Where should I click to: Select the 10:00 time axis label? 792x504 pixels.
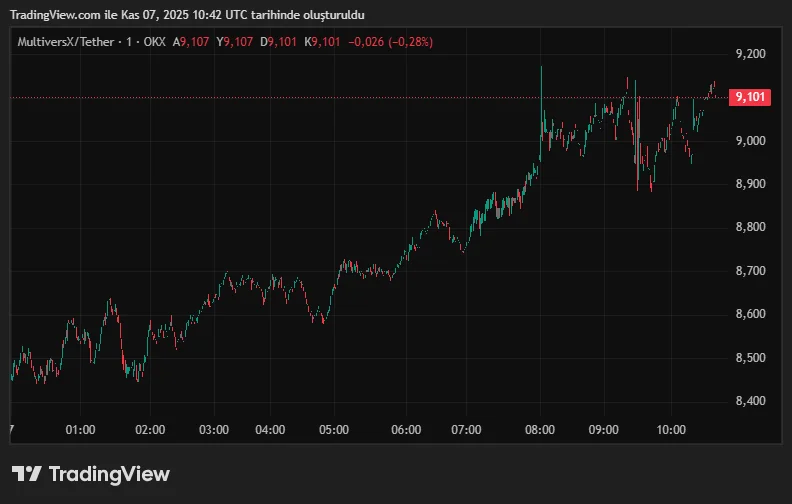pos(671,430)
